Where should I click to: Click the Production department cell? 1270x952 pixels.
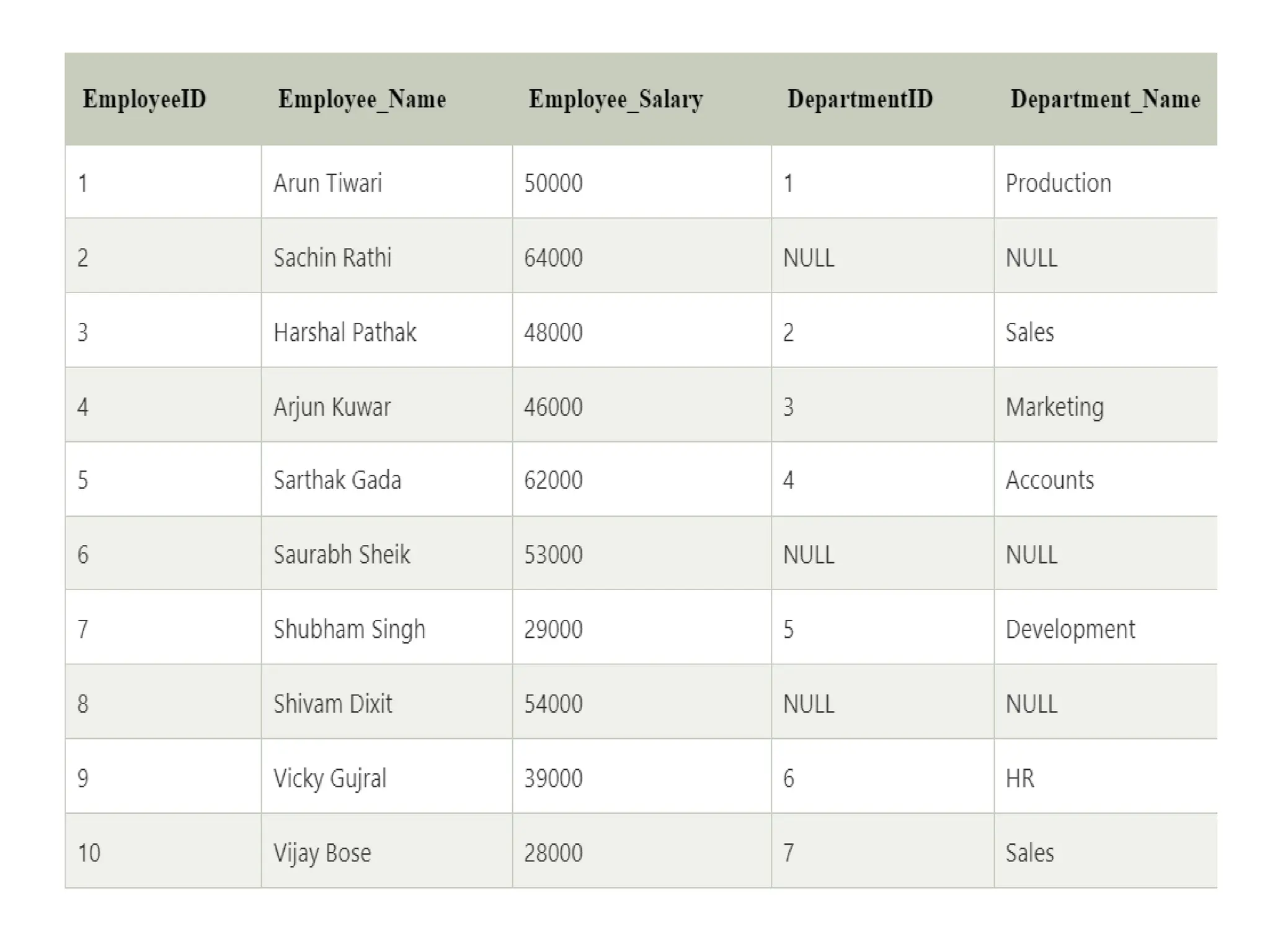(x=1058, y=183)
